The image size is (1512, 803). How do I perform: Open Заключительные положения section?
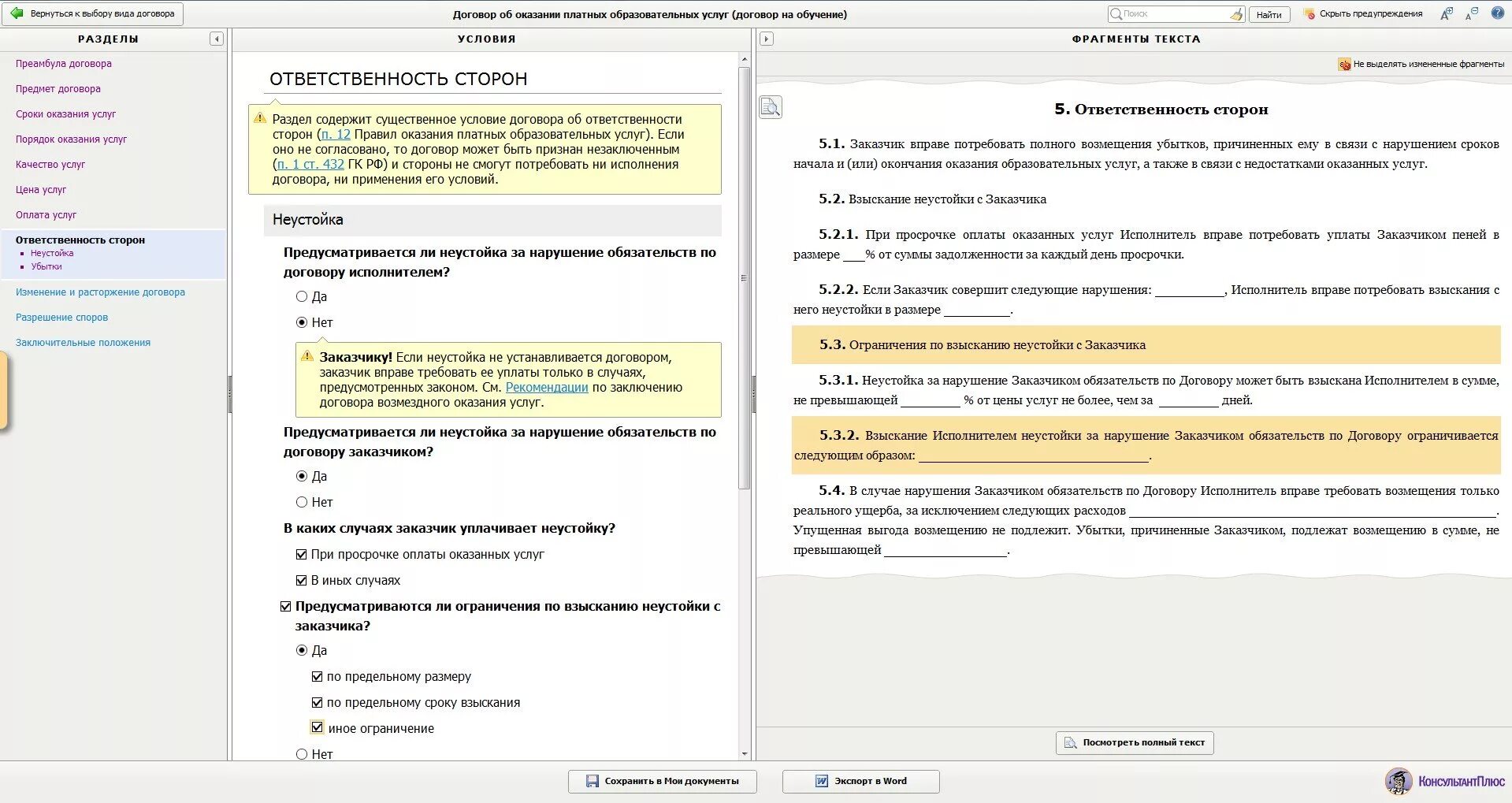pos(83,343)
